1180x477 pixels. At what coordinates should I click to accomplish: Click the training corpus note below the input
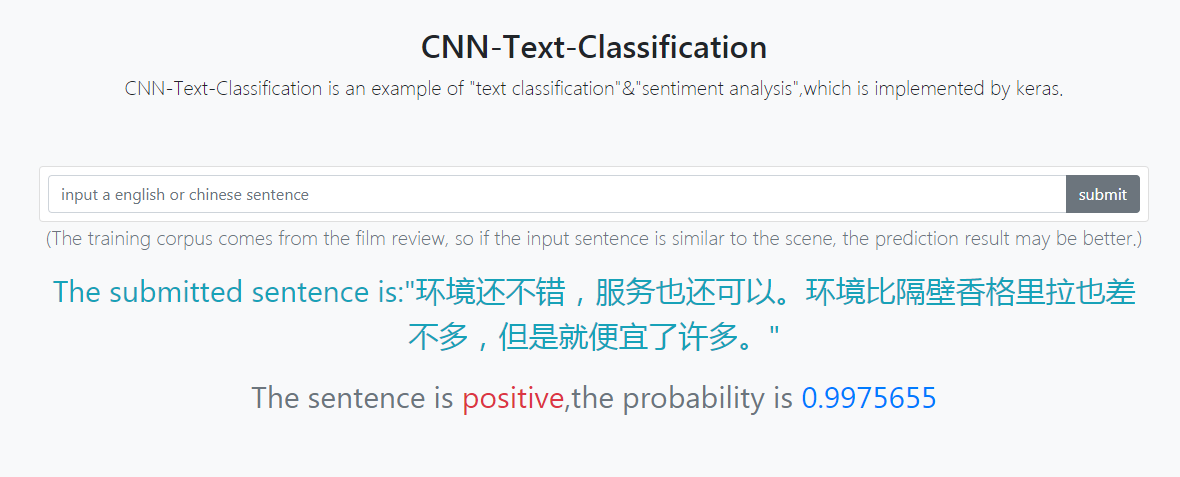594,239
